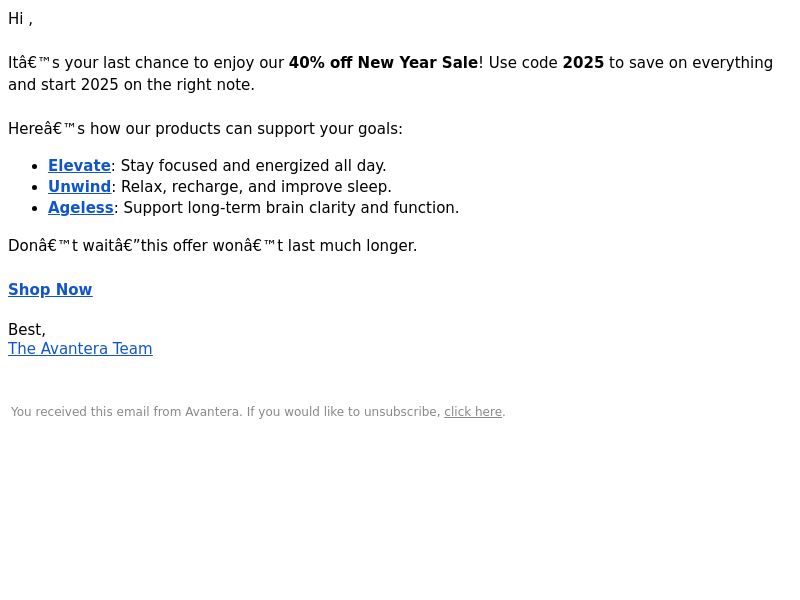Open the Unwind product link
The height and width of the screenshot is (600, 800).
(x=80, y=187)
